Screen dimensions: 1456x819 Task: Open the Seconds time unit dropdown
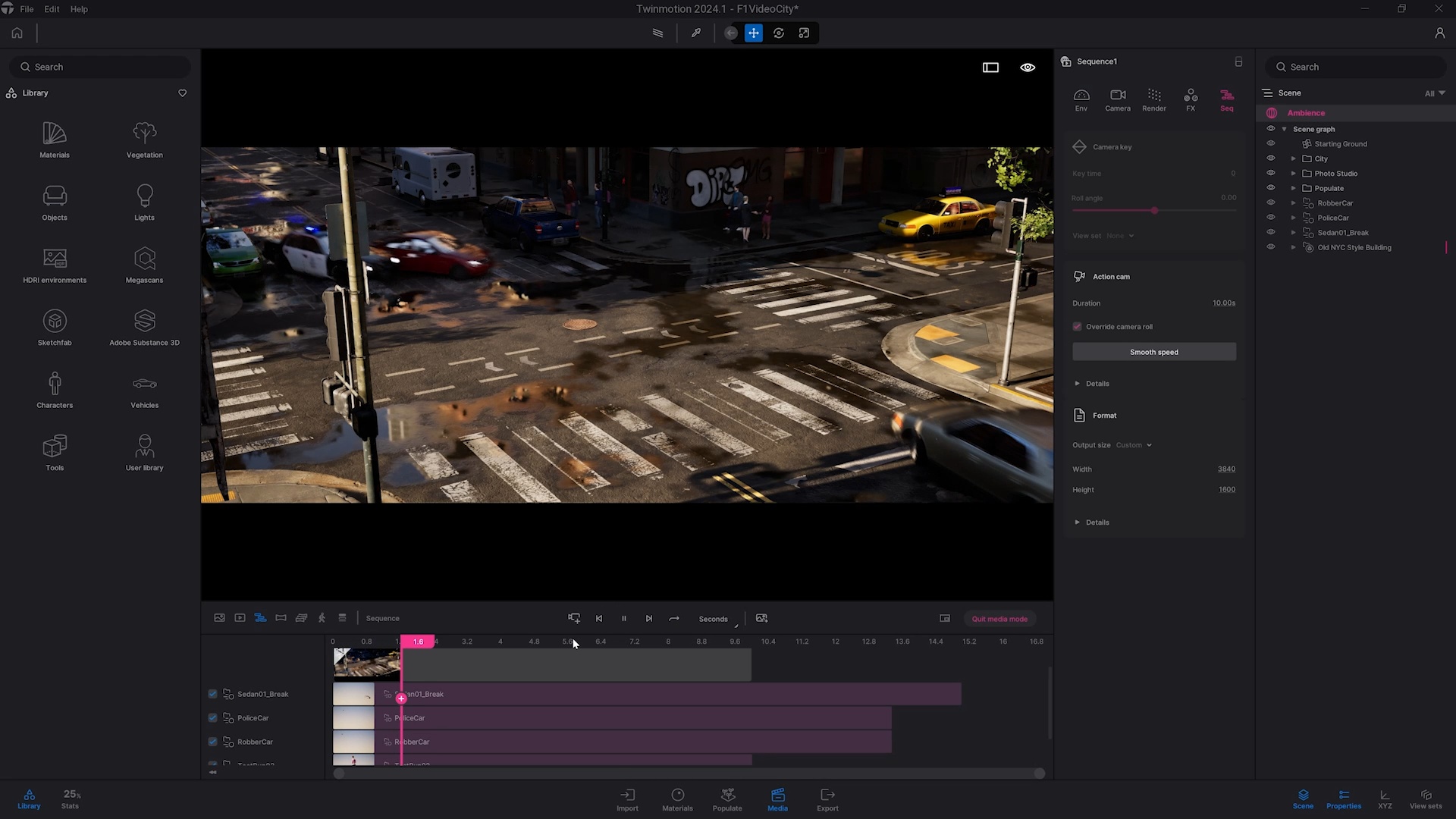tap(717, 620)
